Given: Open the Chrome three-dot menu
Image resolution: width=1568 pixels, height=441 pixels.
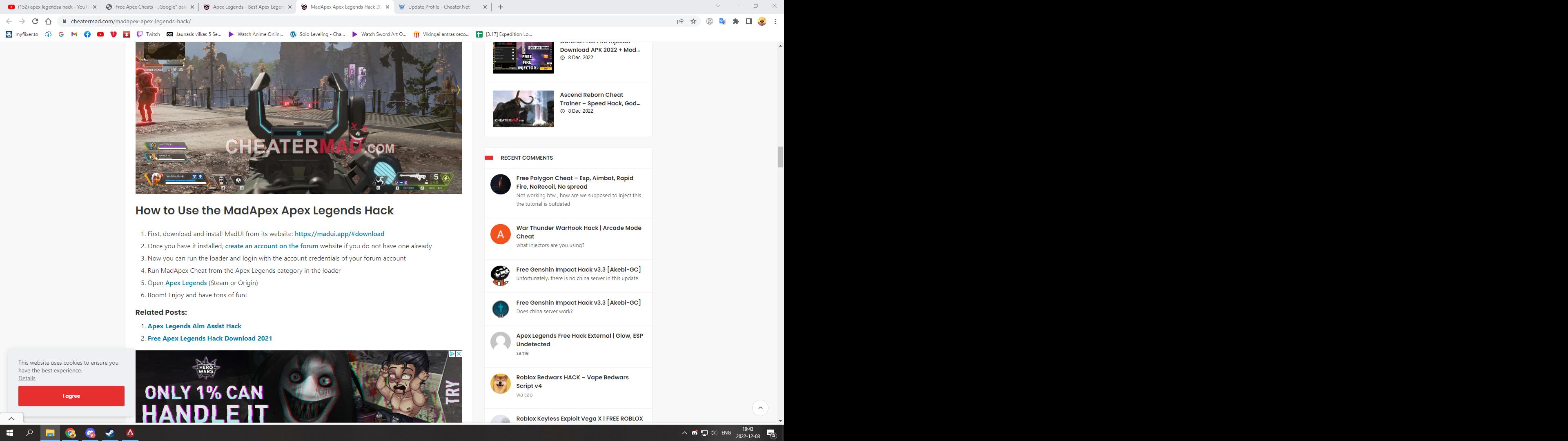Looking at the screenshot, I should (775, 21).
